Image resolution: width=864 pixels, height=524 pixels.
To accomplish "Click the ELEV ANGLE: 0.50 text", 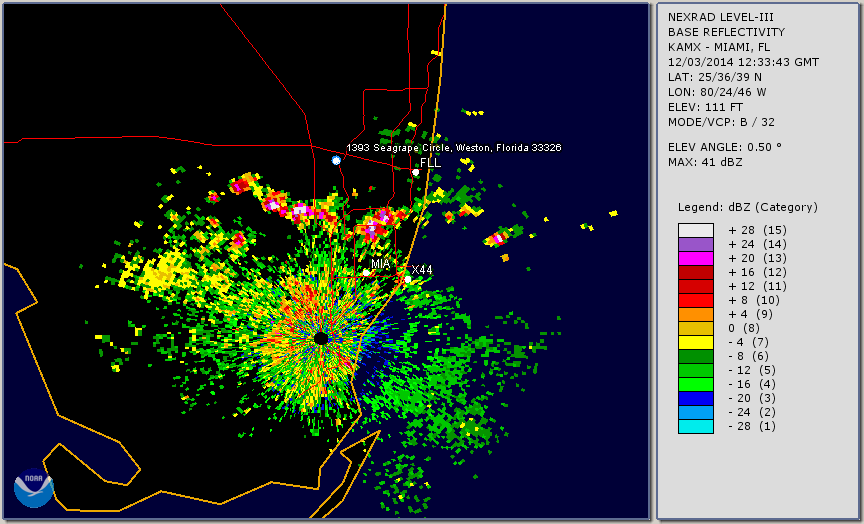I will (x=725, y=147).
